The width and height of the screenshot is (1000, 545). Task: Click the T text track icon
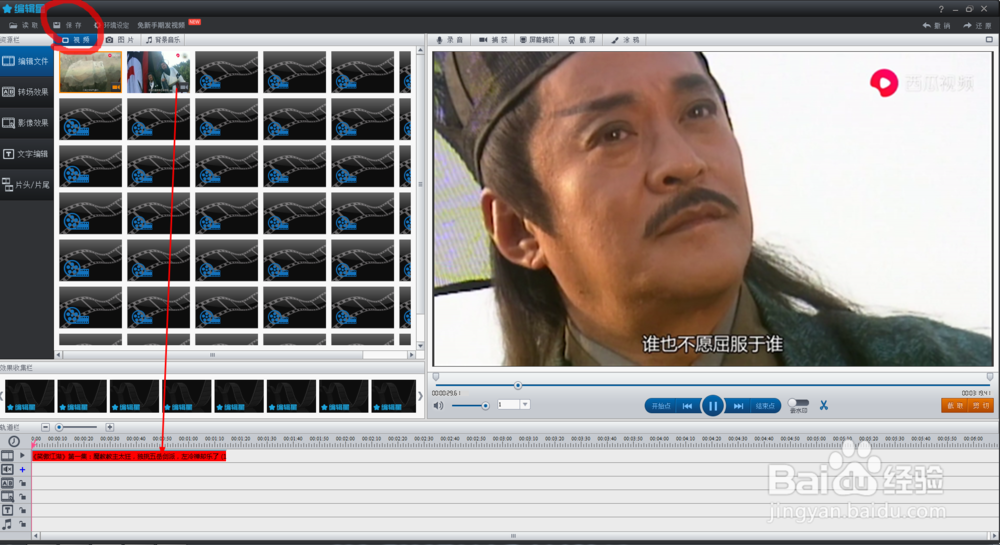(x=7, y=510)
